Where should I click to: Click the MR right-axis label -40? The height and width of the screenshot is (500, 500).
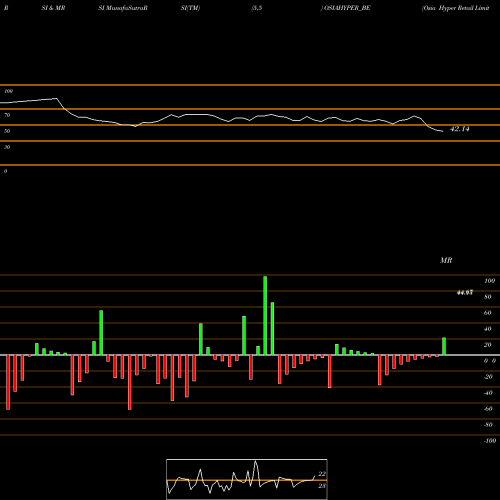coord(488,393)
